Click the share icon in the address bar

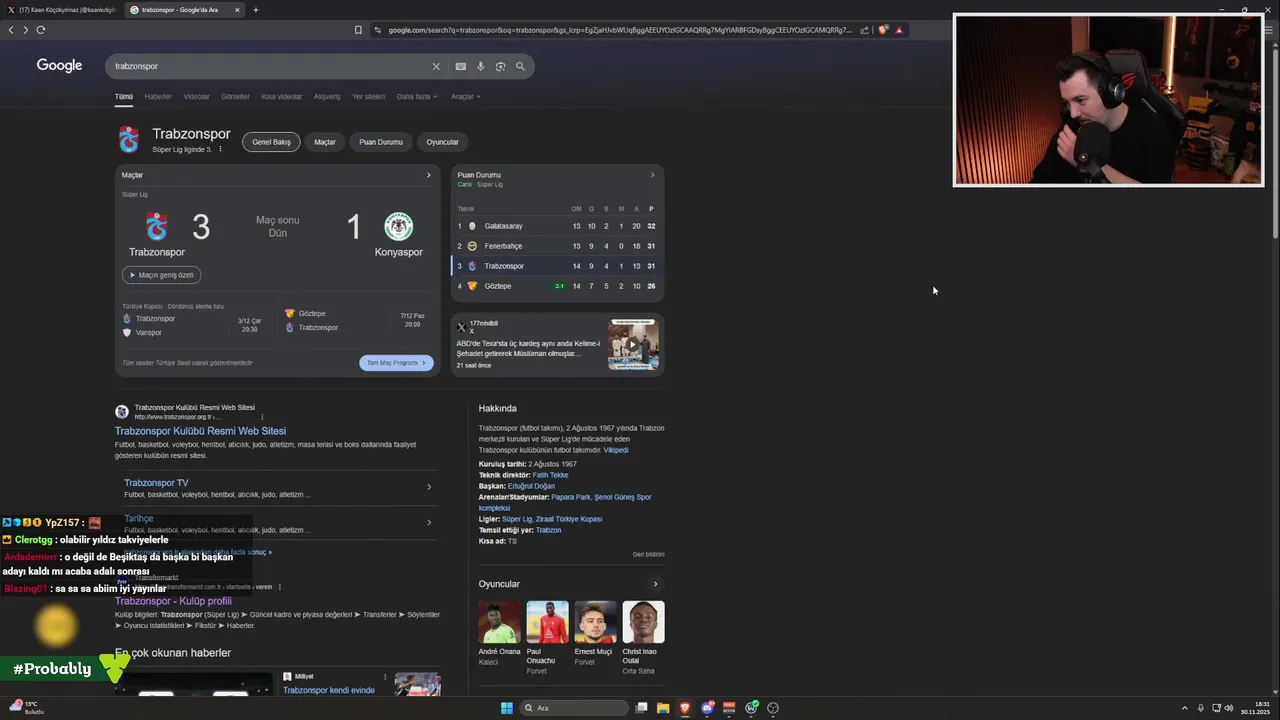tap(864, 30)
